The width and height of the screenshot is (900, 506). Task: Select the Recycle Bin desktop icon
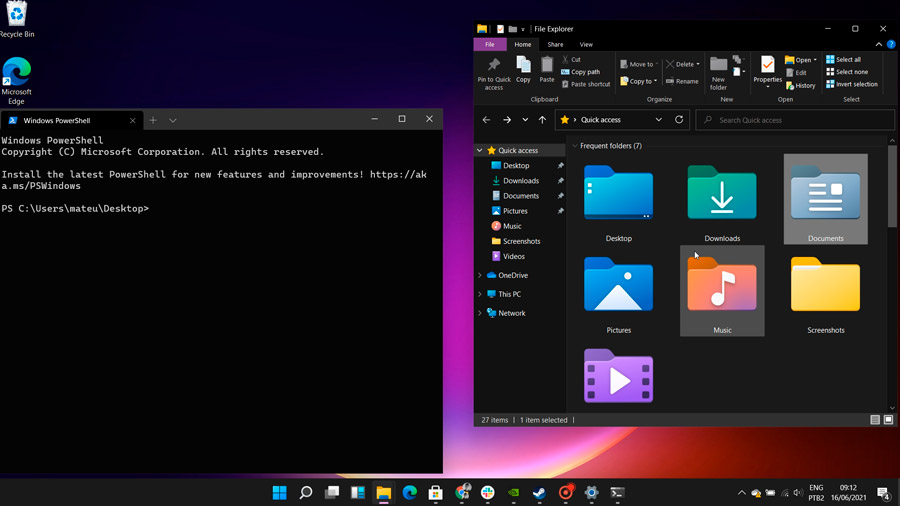[x=16, y=19]
